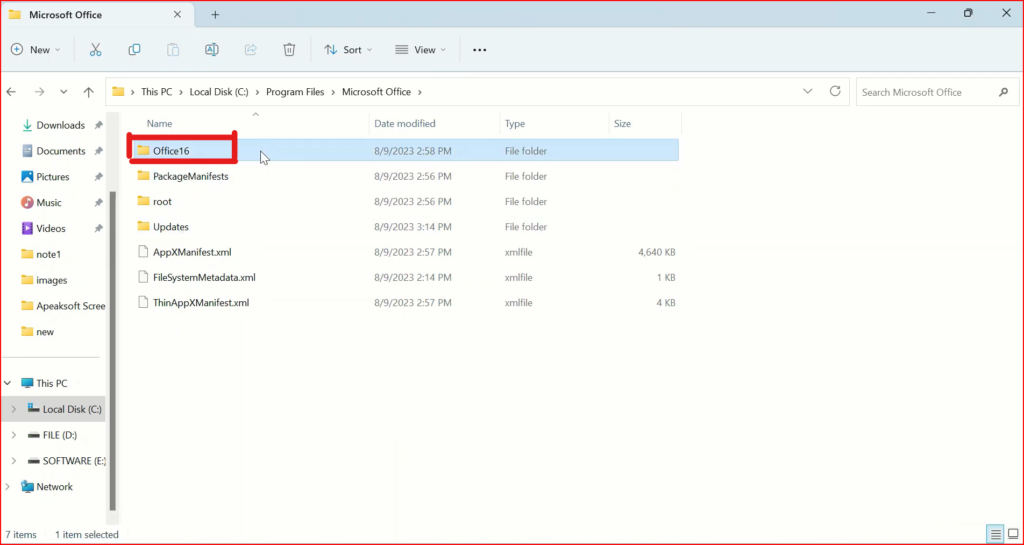Viewport: 1024px width, 545px height.
Task: Open Downloads in the navigation pane
Action: (60, 125)
